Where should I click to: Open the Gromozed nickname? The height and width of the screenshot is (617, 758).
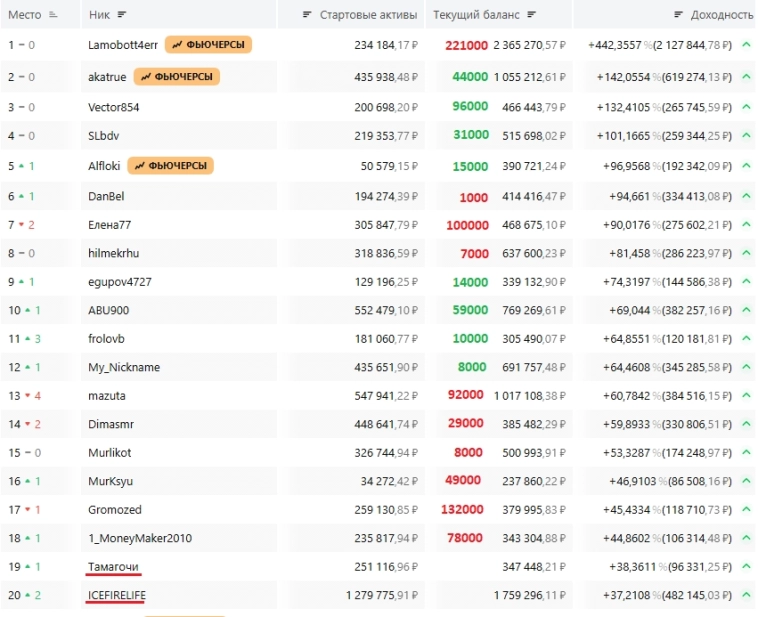point(115,510)
